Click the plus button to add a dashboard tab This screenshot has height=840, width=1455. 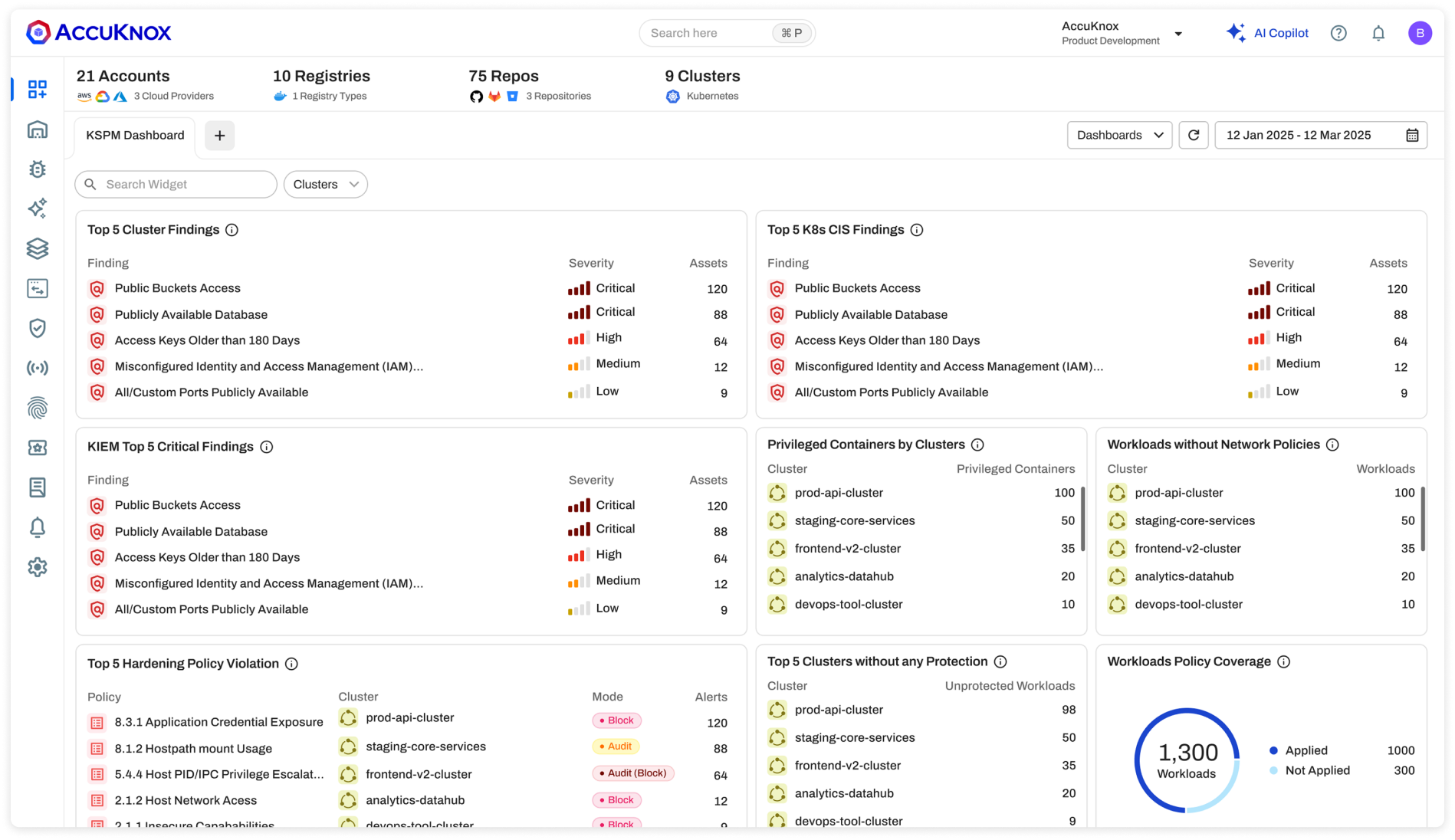[x=219, y=135]
